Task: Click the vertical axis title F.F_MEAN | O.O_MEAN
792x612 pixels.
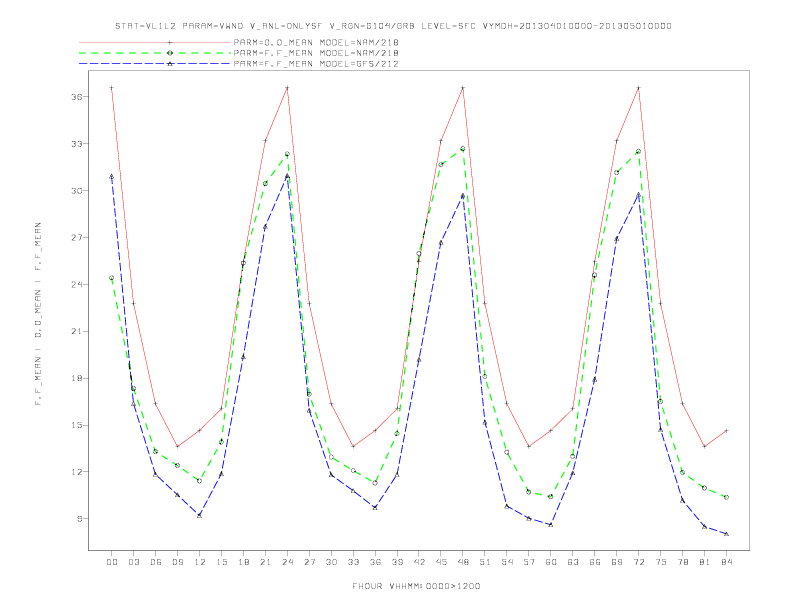Action: [38, 314]
